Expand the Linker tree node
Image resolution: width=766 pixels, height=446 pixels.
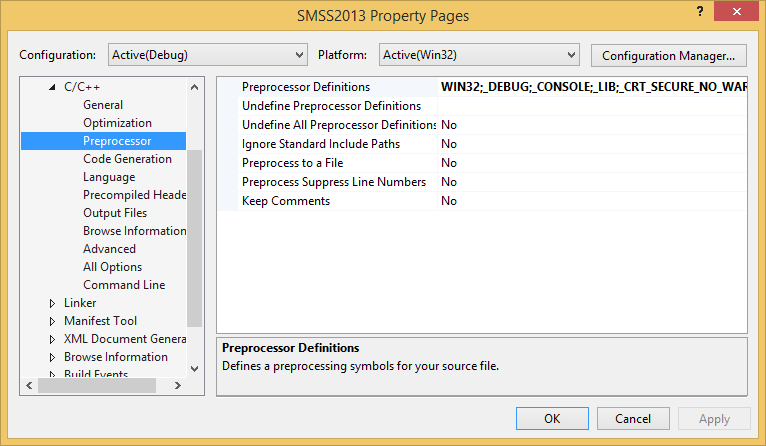click(x=52, y=303)
